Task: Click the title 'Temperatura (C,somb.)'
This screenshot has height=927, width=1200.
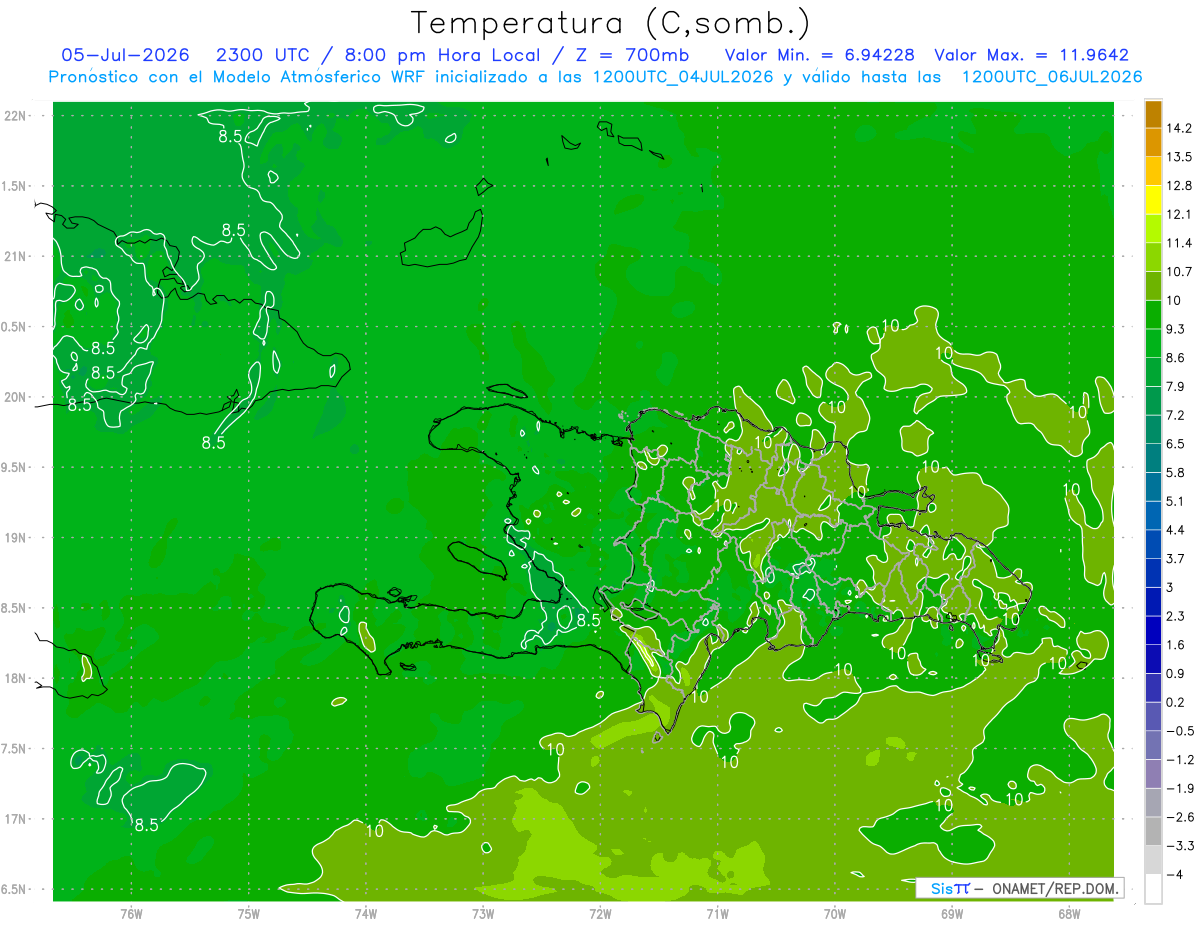Action: coord(610,23)
